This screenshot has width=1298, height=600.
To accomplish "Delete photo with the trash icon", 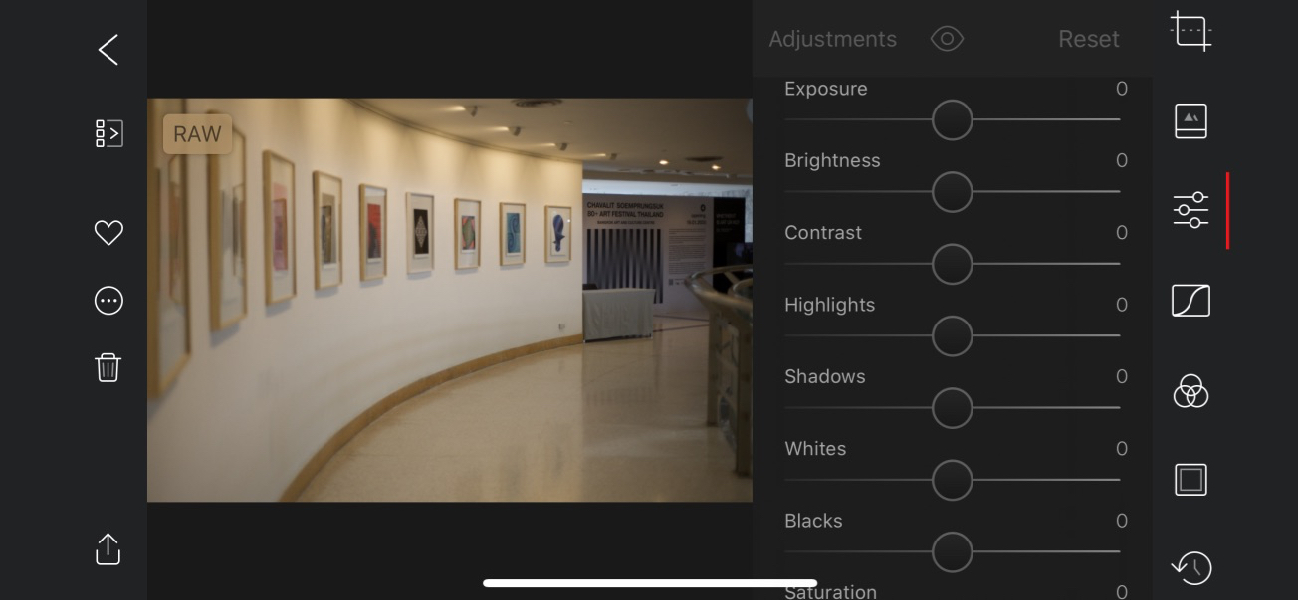I will 108,367.
